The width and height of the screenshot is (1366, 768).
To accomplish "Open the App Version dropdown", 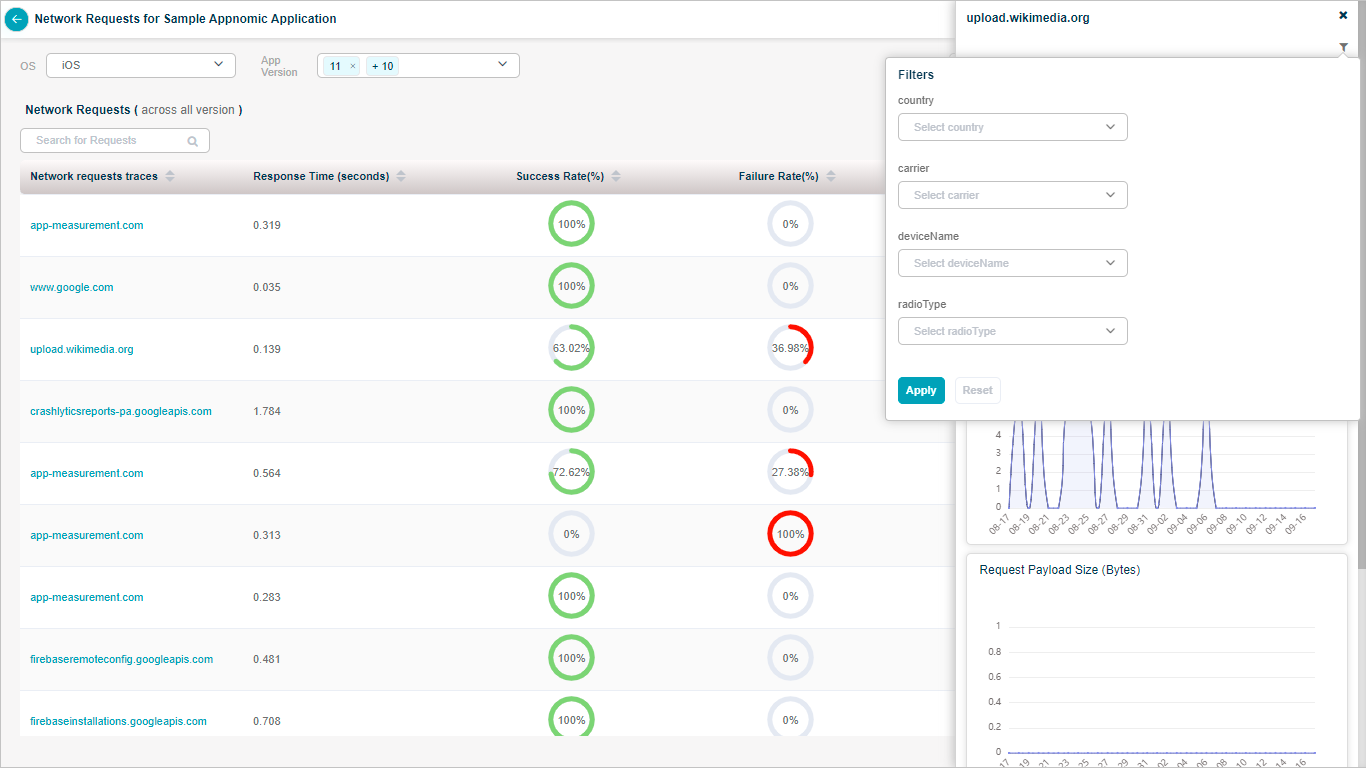I will click(x=418, y=65).
